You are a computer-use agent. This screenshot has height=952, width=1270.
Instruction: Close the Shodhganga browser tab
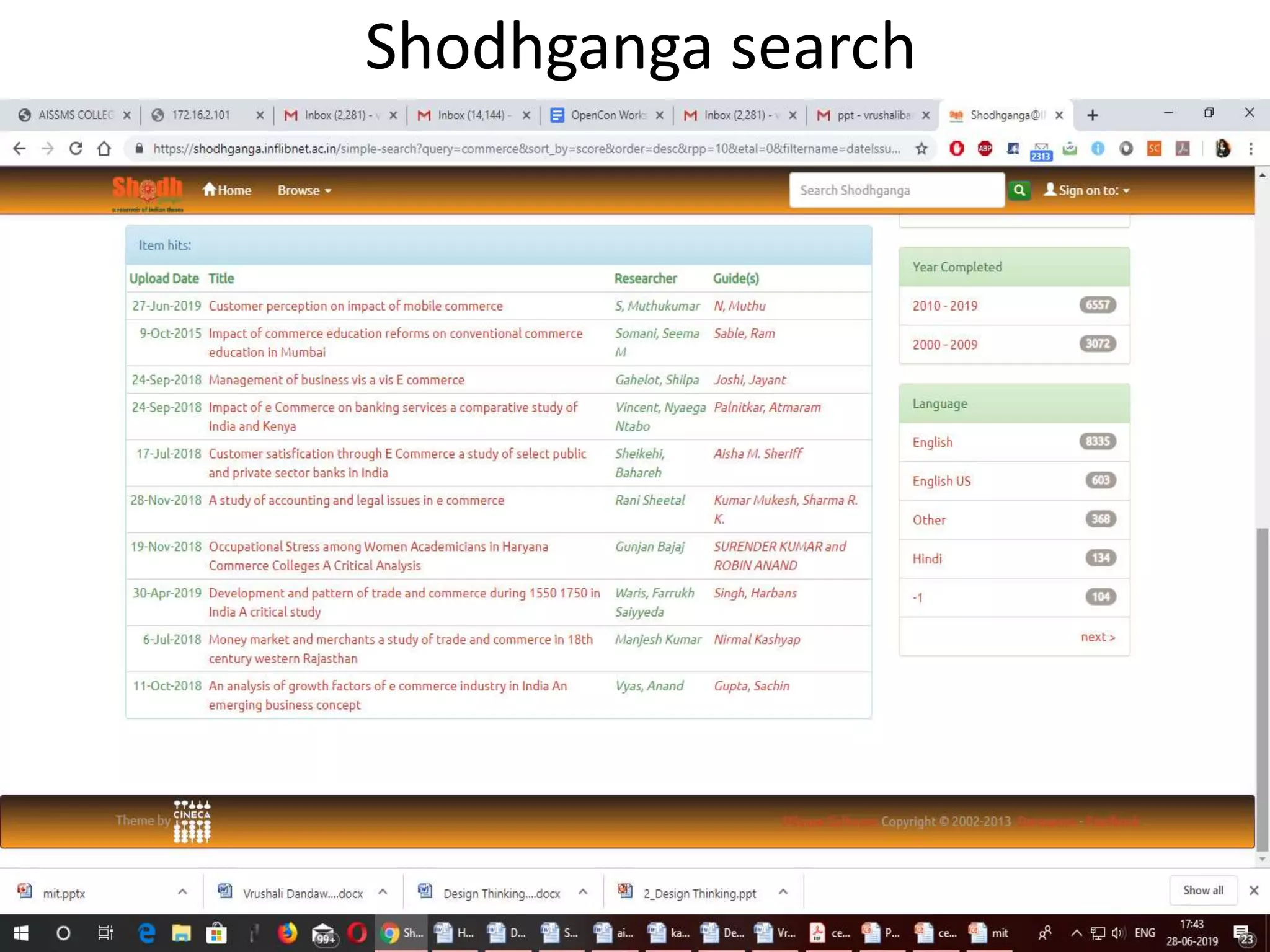coord(1059,115)
